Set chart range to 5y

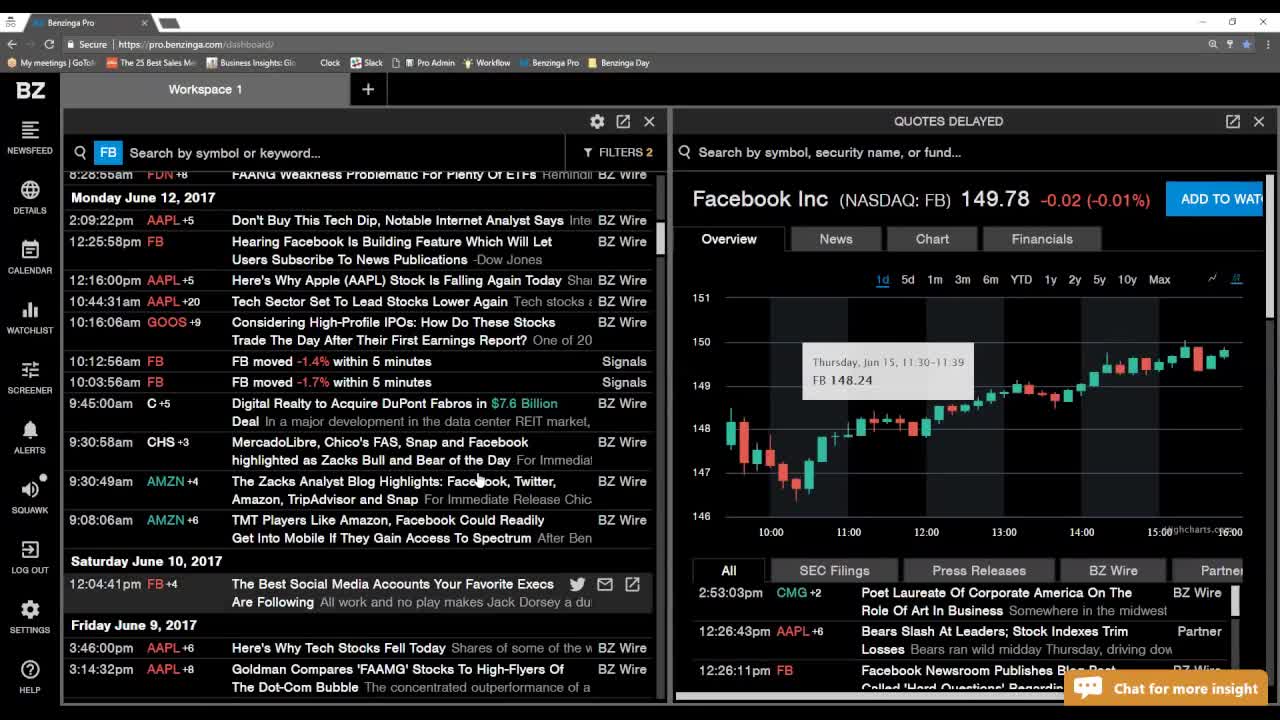click(x=1099, y=279)
